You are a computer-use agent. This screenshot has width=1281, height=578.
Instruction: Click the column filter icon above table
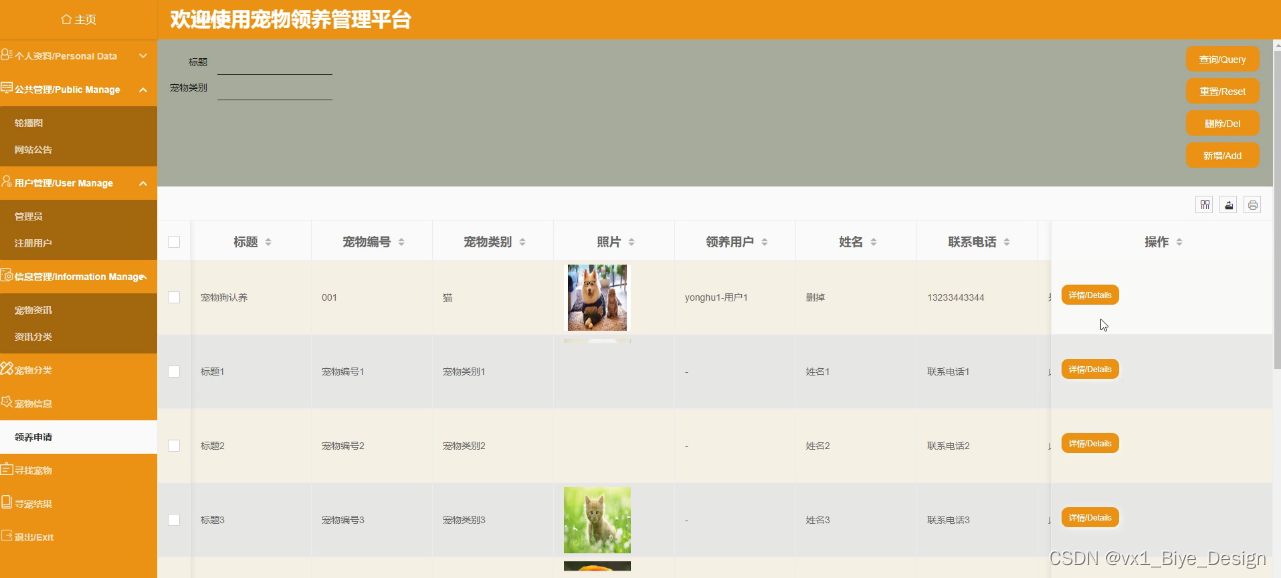point(1205,204)
